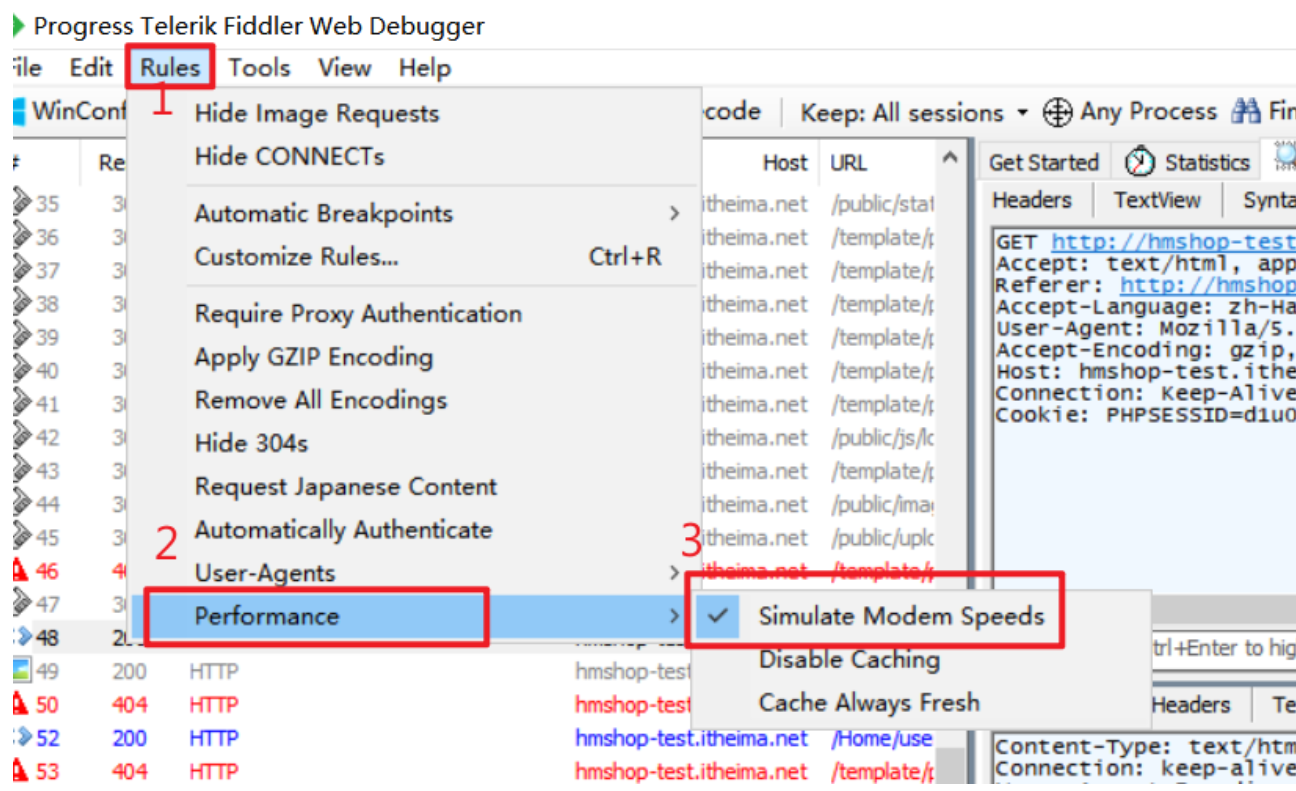Click /Home/use URL in session 52

[881, 738]
